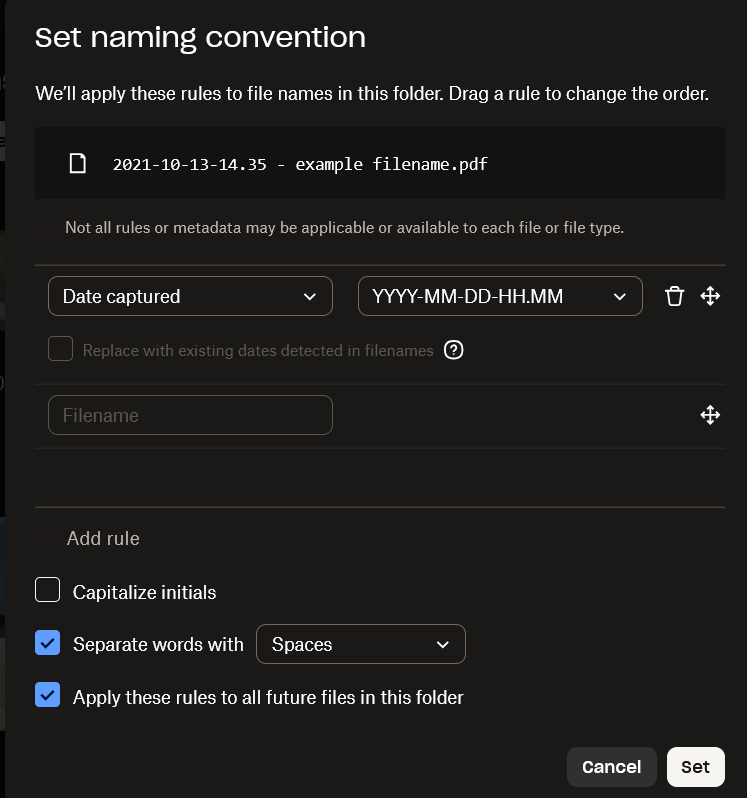The height and width of the screenshot is (798, 747).
Task: Expand the YYYY-MM-DD-HH.MM date format dropdown
Action: [500, 296]
